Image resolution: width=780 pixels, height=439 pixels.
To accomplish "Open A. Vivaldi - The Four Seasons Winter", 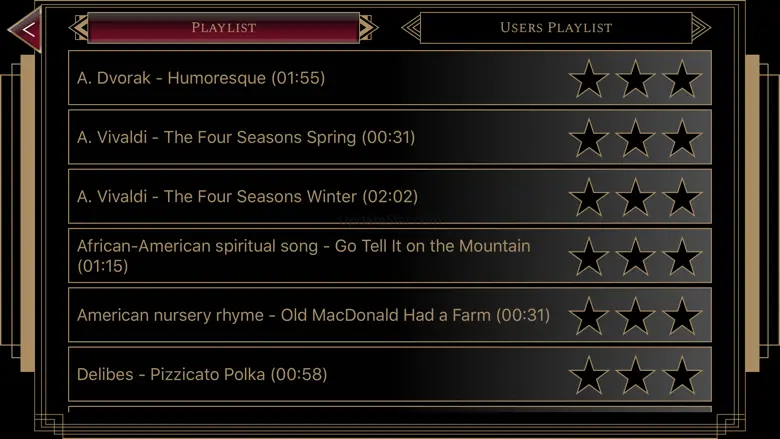I will point(247,196).
